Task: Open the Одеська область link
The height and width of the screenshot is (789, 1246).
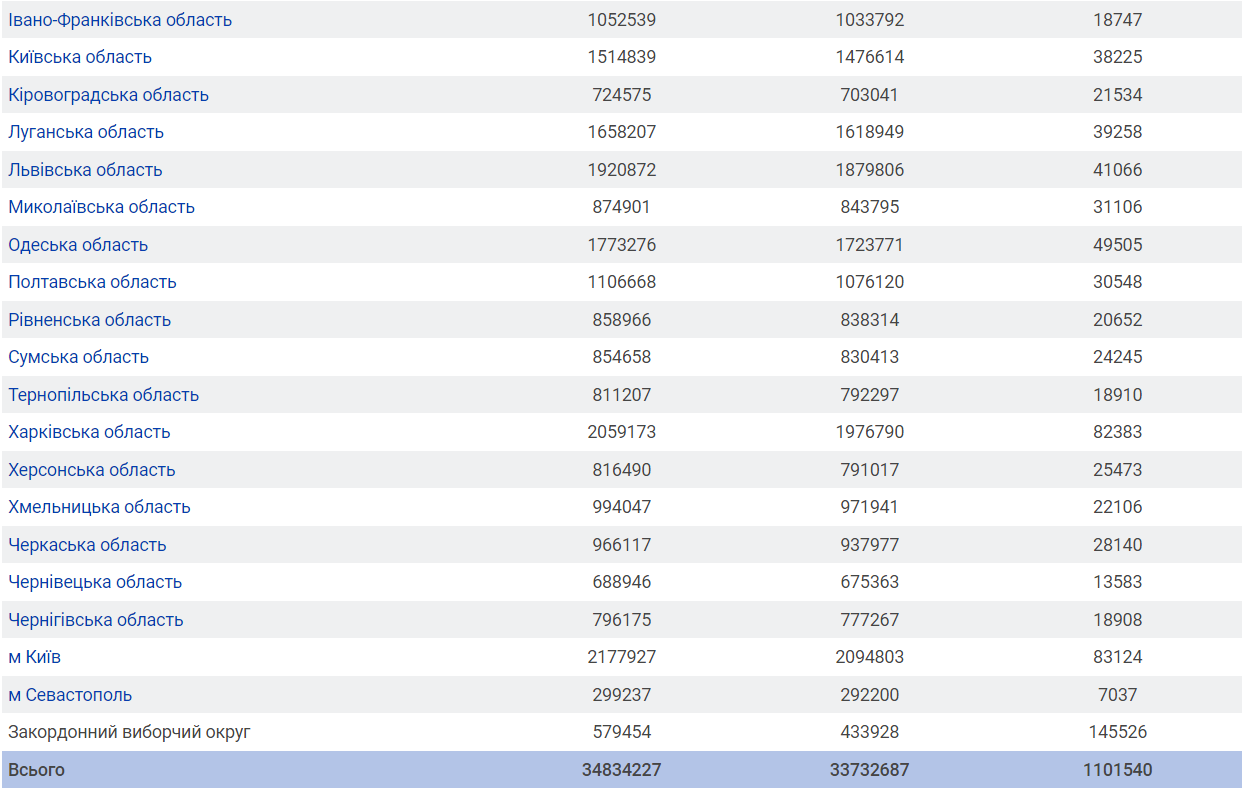Action: click(78, 245)
